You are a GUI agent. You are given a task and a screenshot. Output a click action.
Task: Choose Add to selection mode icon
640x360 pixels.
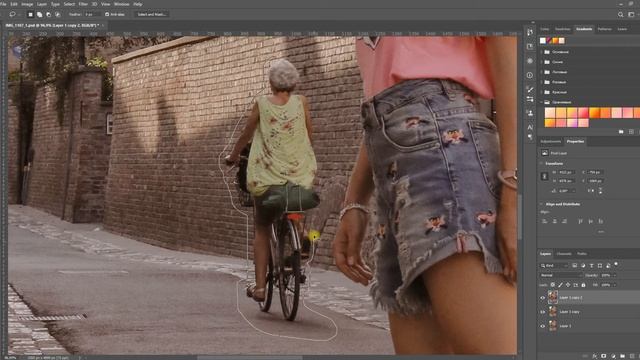[39, 14]
